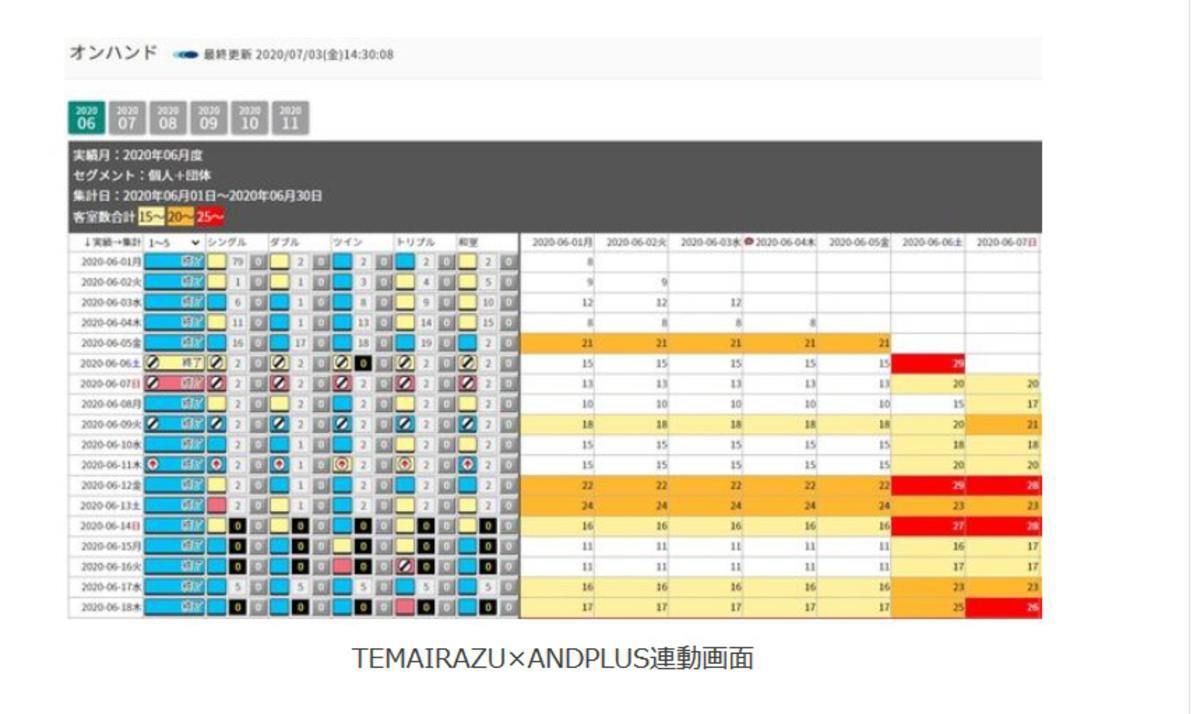This screenshot has width=1200, height=714.
Task: Click the ダブル count 17 on 2020-06-05
Action: [x=300, y=344]
